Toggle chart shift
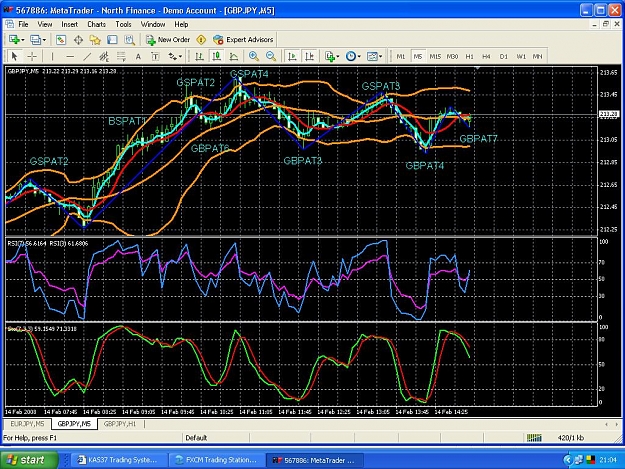The image size is (625, 469). click(309, 56)
